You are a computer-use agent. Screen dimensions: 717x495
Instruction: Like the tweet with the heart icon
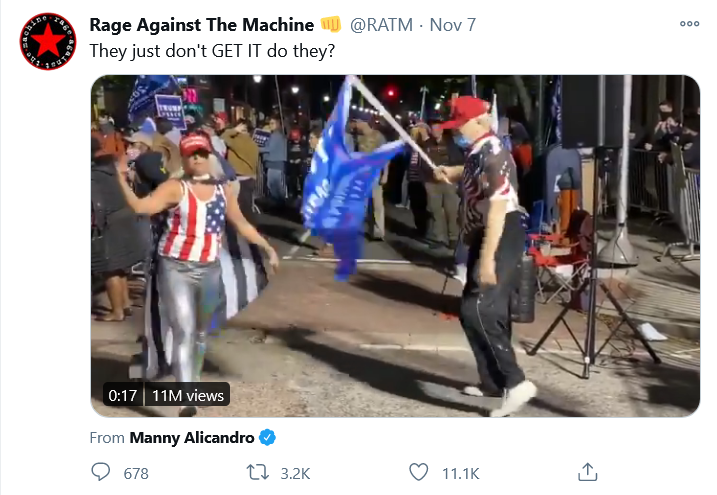418,472
